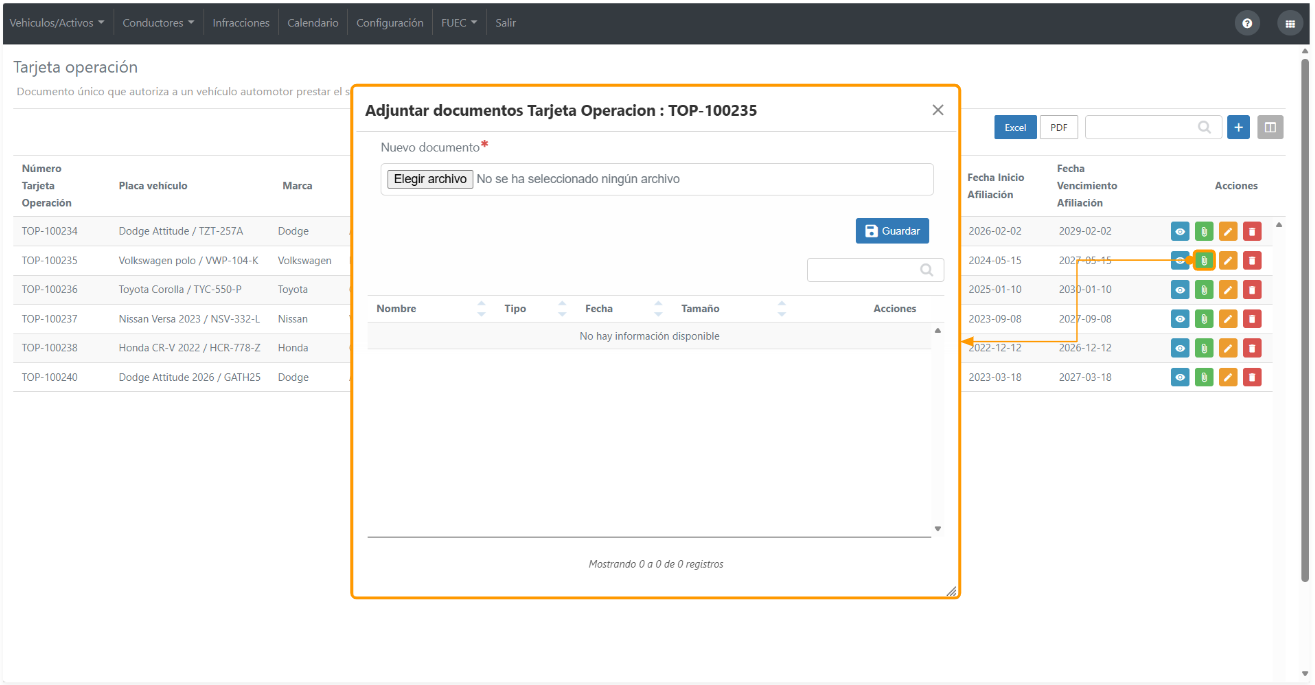The width and height of the screenshot is (1315, 685).
Task: Sort documents by the Fecha column
Action: (624, 309)
